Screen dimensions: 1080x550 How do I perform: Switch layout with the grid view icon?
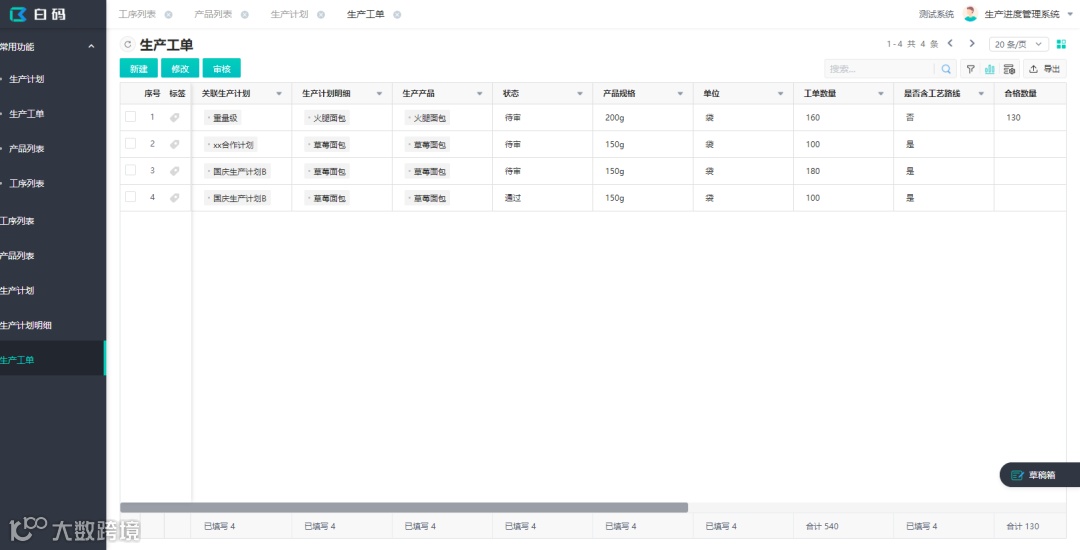click(x=1061, y=44)
